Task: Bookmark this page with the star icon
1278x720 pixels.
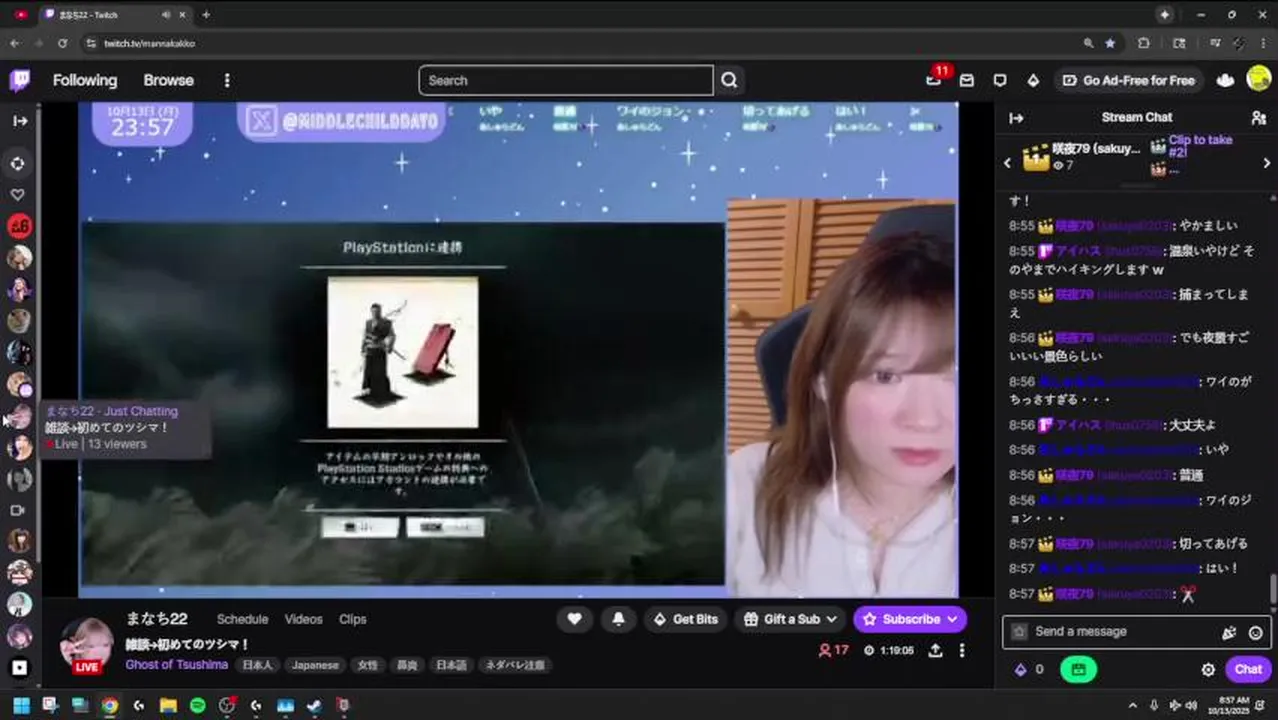Action: (x=1110, y=43)
